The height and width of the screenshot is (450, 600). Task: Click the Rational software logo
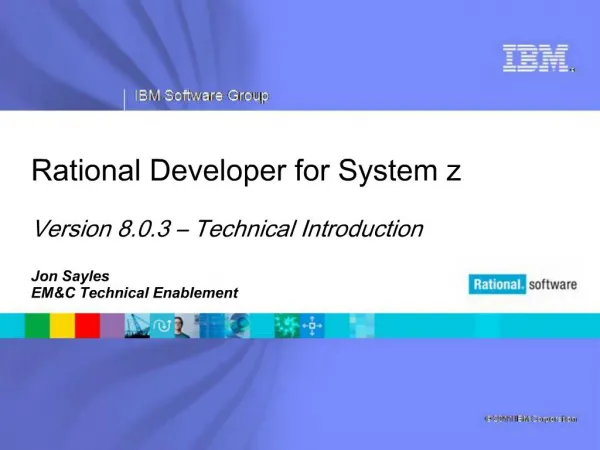point(523,284)
